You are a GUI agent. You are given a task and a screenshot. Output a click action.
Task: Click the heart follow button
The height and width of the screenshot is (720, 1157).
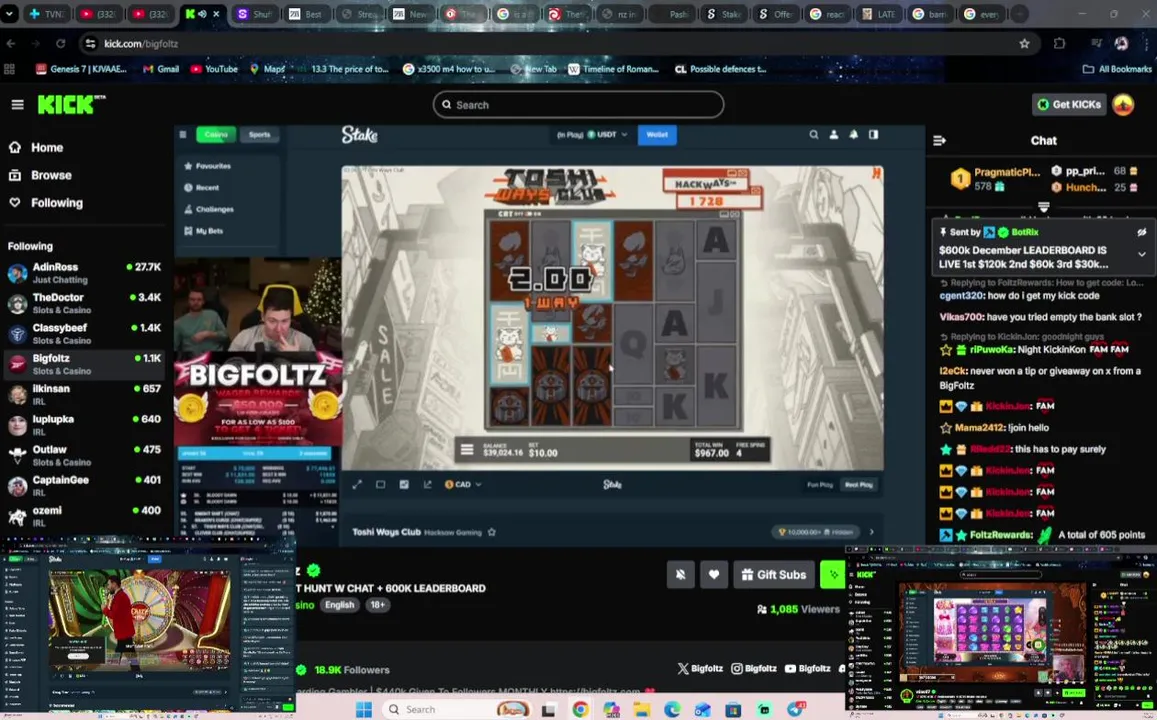tap(714, 575)
